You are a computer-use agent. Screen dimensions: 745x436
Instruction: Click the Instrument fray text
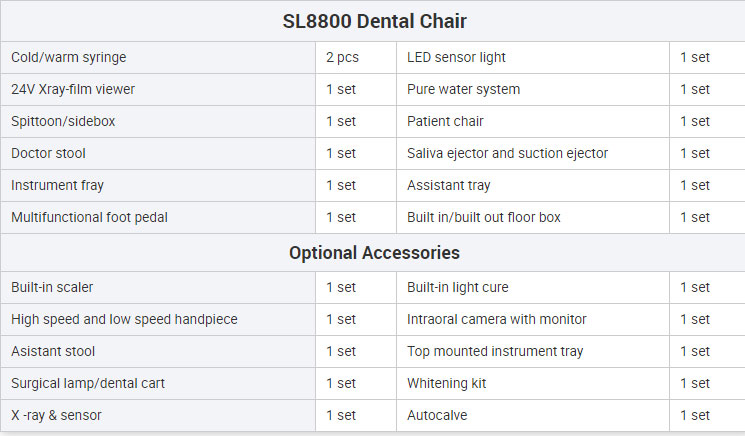[x=57, y=185]
